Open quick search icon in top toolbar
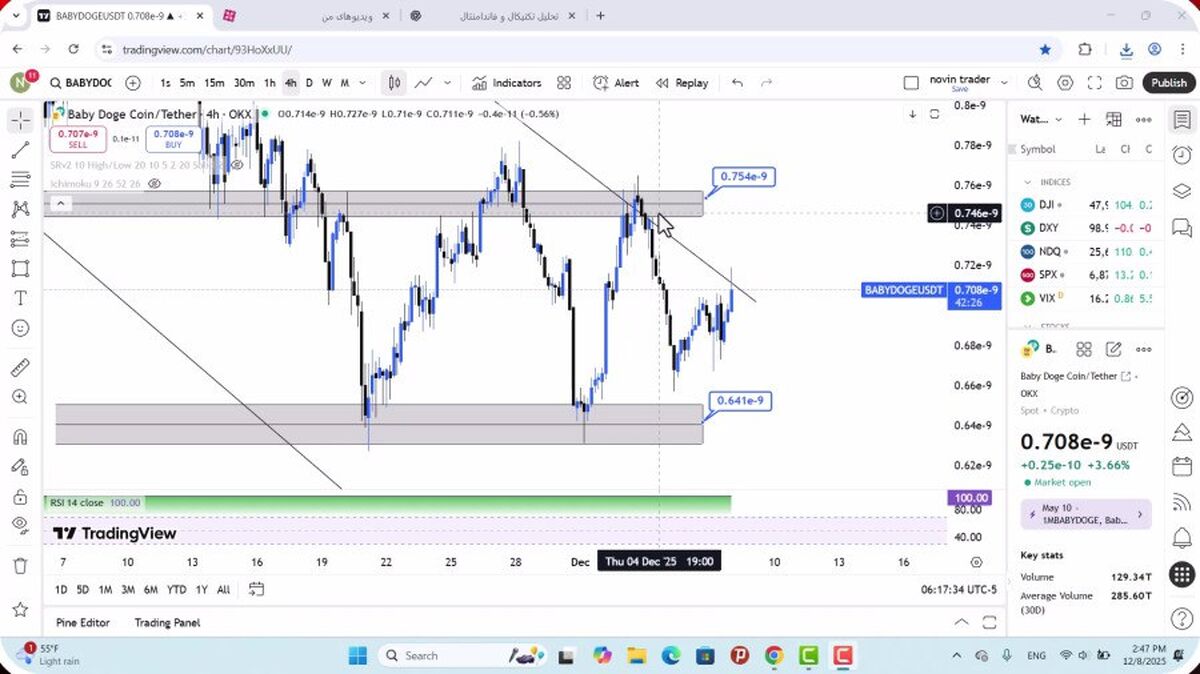This screenshot has width=1200, height=674. click(x=1034, y=83)
